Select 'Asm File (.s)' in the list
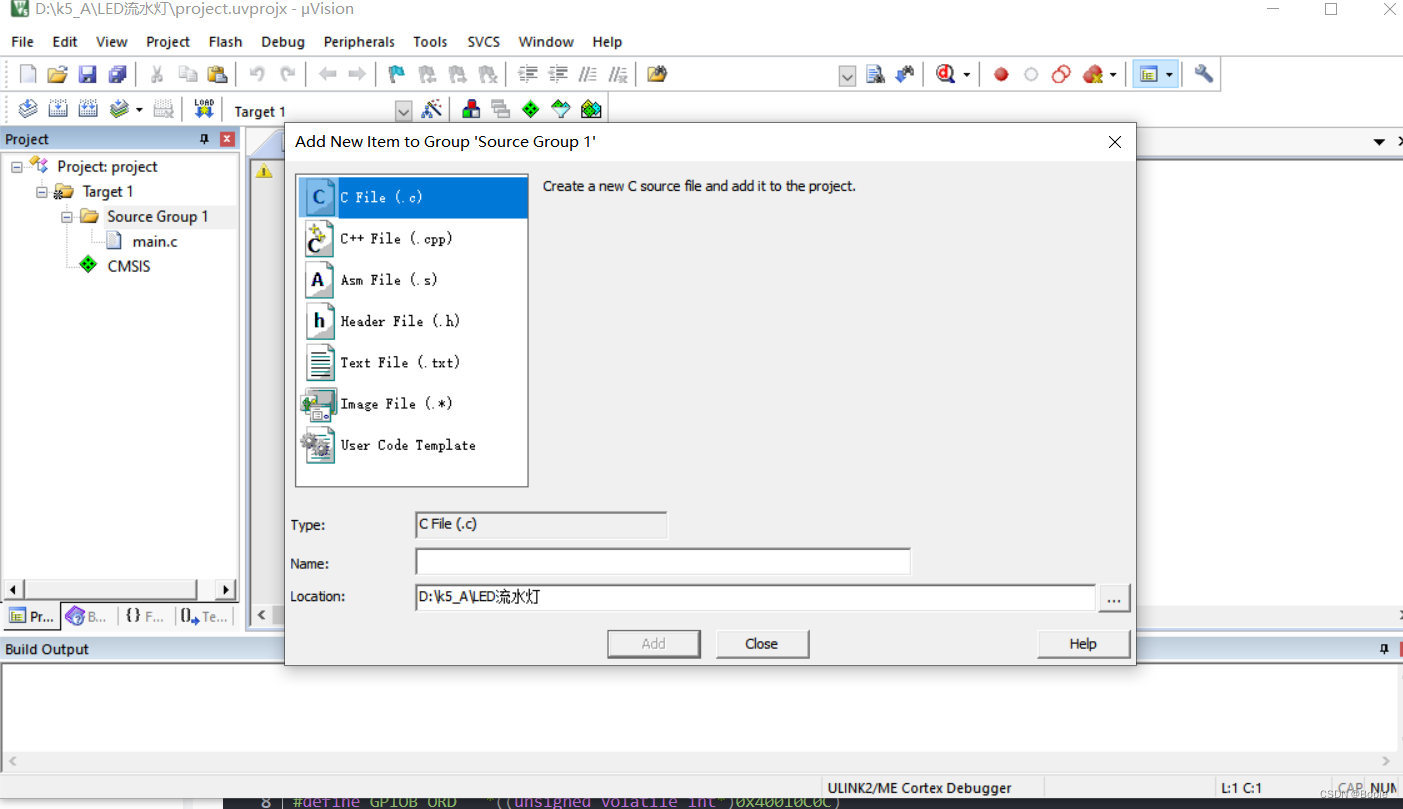This screenshot has height=809, width=1403. (412, 280)
